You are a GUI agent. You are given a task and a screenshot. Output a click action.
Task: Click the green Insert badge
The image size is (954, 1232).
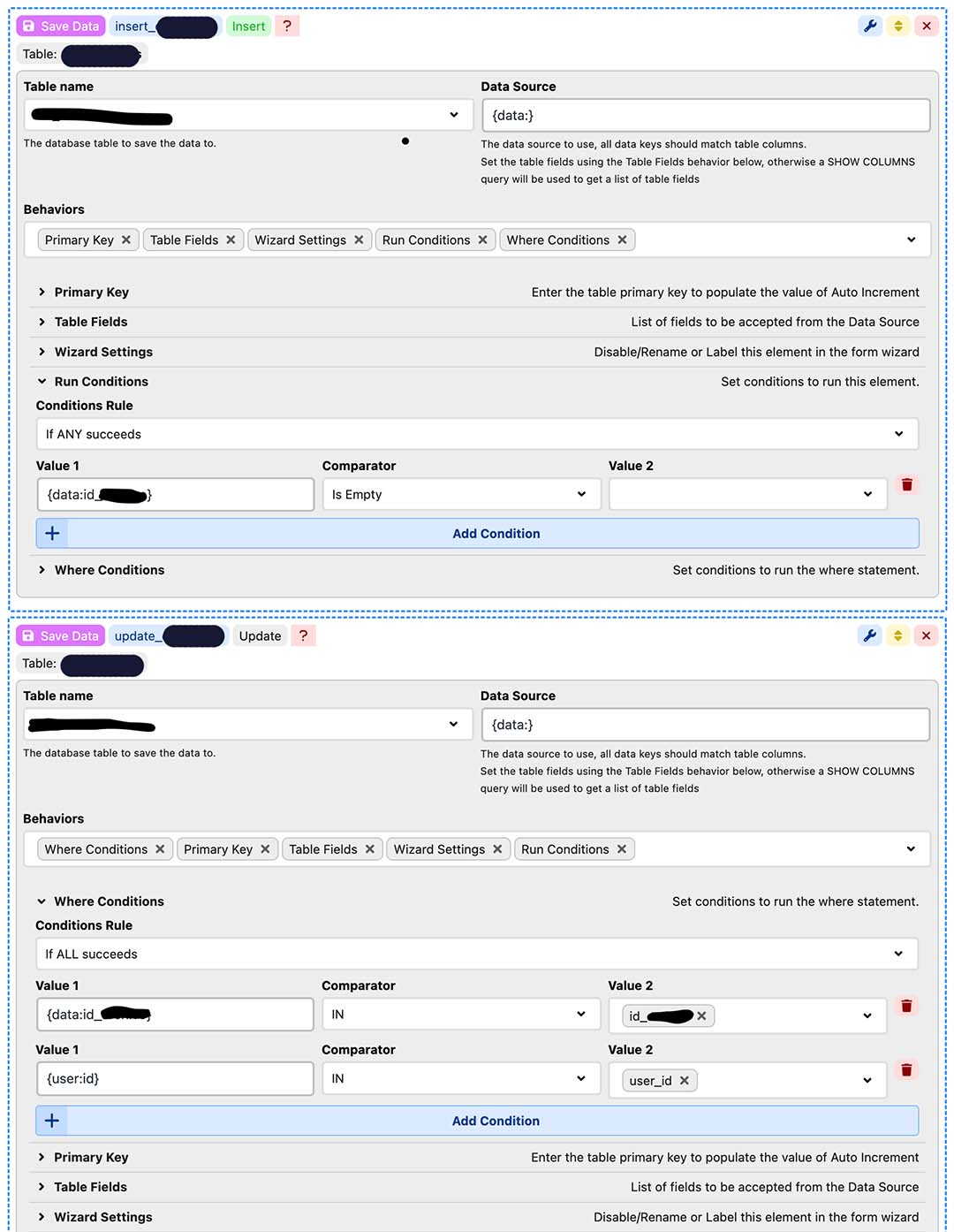pyautogui.click(x=248, y=27)
